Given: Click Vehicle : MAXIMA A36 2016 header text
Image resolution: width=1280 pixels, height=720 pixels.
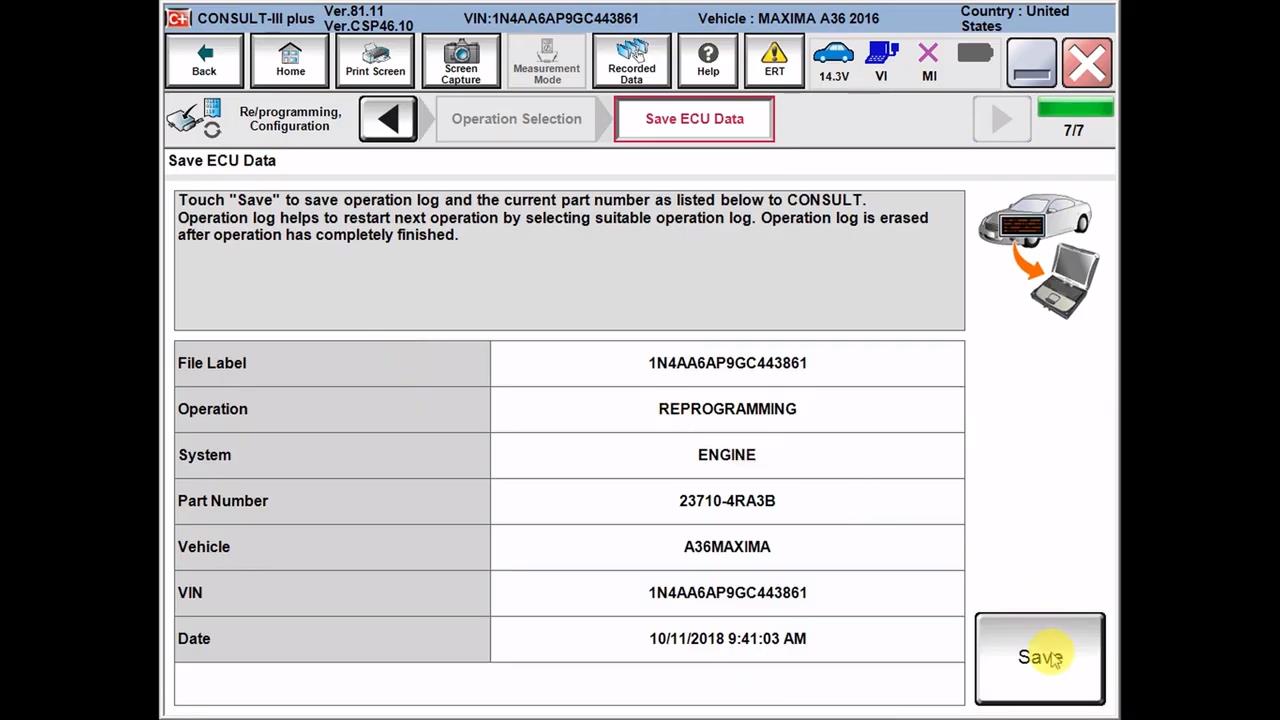Looking at the screenshot, I should tap(788, 18).
